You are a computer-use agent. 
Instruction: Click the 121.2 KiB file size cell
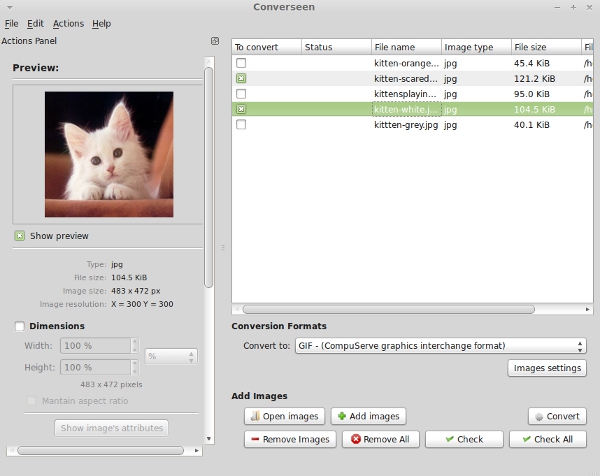(x=534, y=78)
